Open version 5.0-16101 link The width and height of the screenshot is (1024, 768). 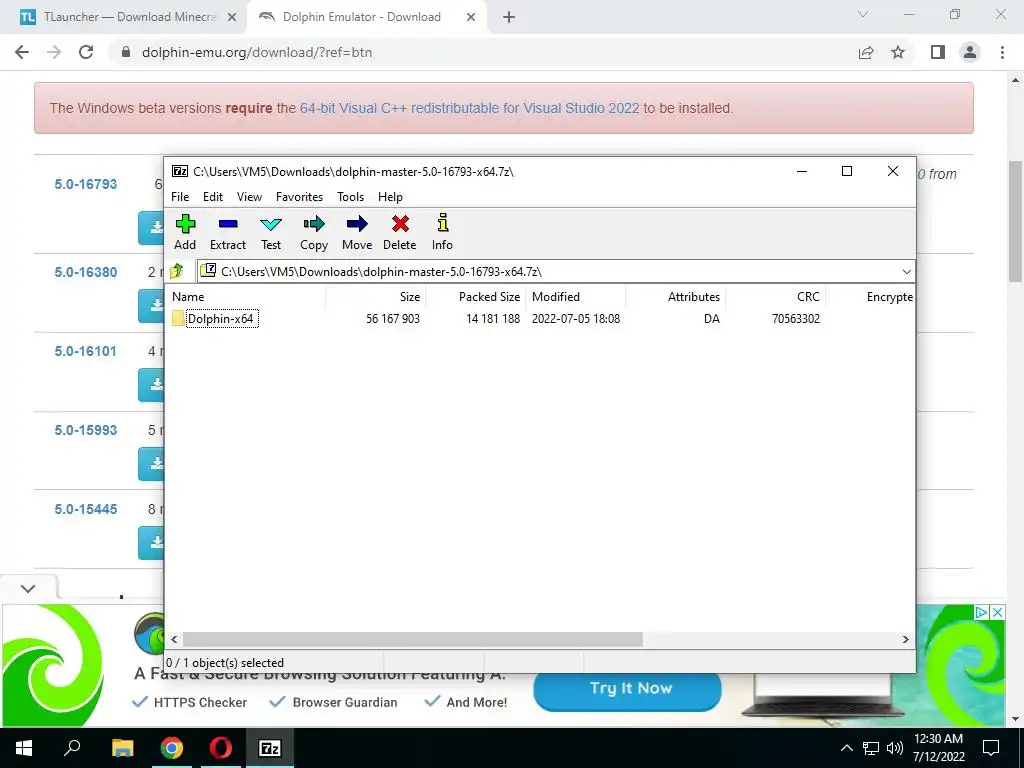(x=86, y=351)
